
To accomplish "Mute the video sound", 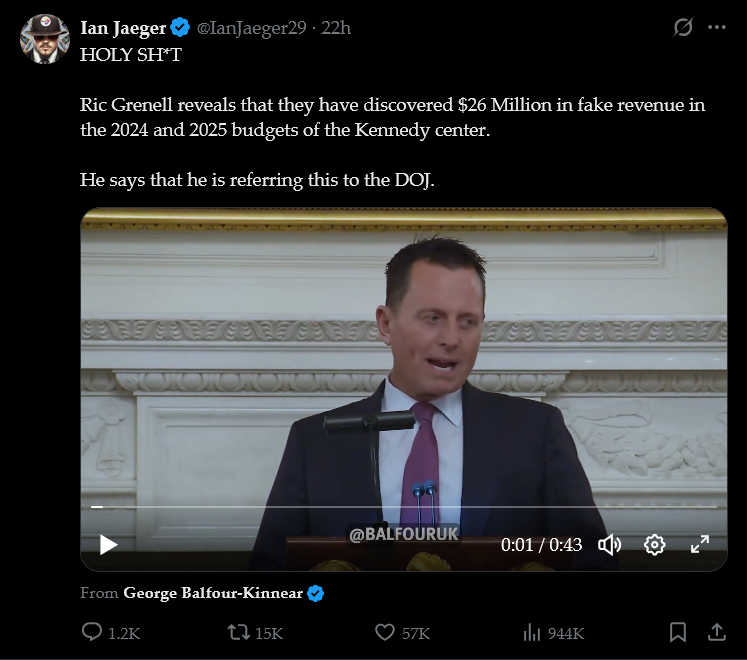I will tap(609, 544).
